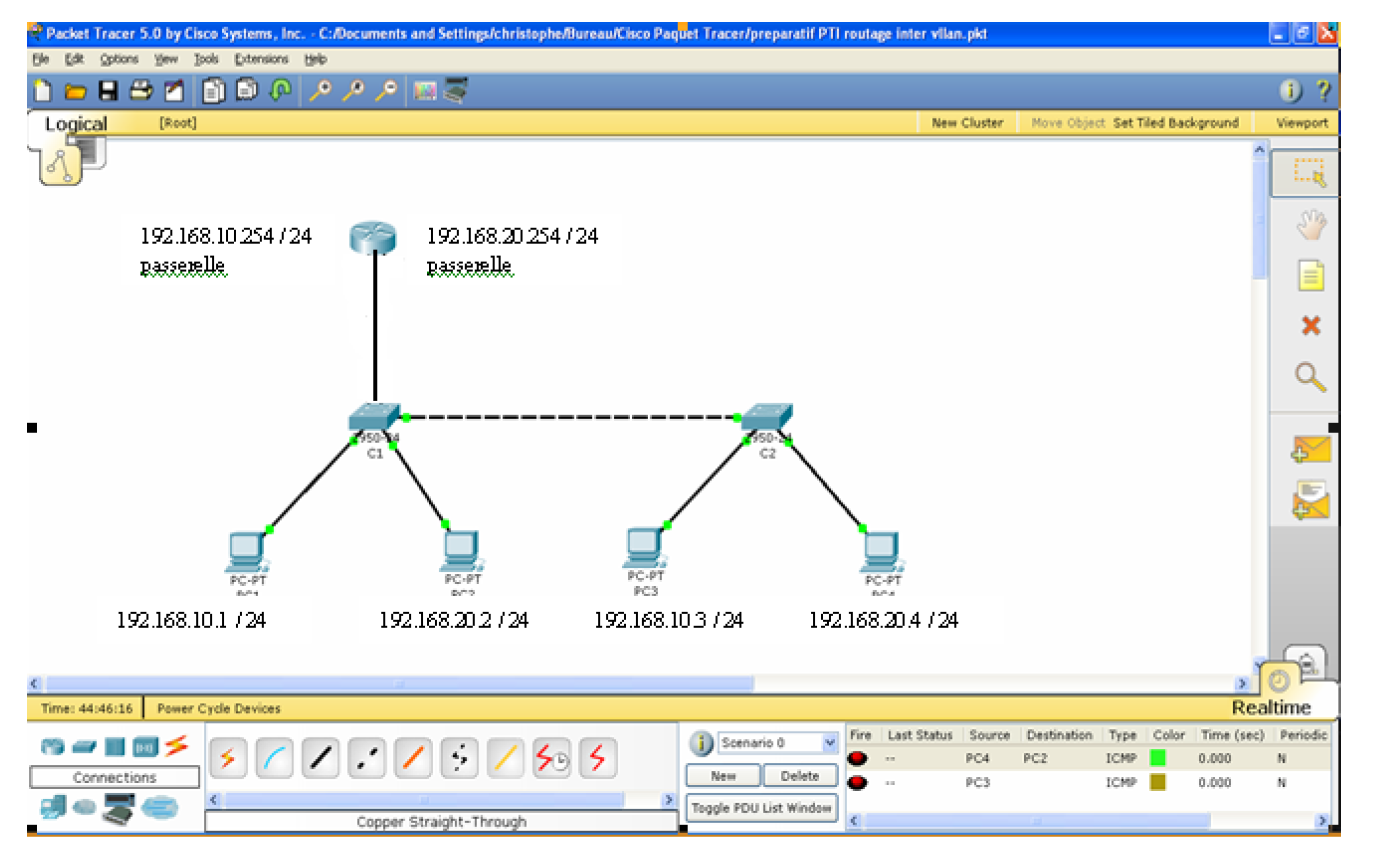Click the router device on canvas

[374, 238]
